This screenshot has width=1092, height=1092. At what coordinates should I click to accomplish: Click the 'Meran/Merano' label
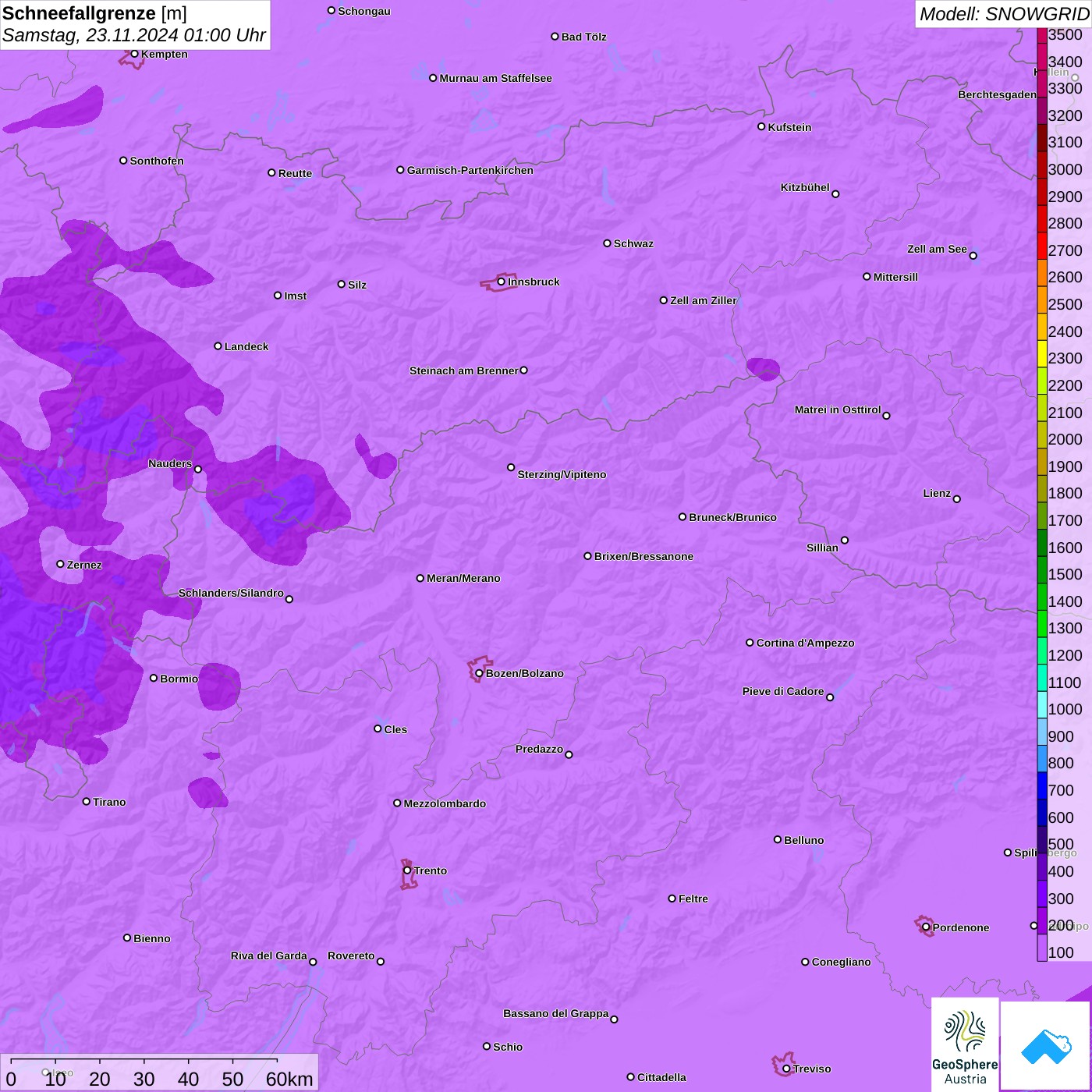pos(463,578)
